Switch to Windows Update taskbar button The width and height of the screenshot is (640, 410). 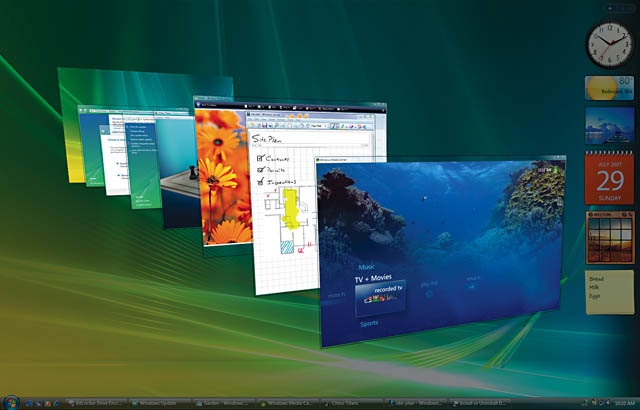(162, 403)
